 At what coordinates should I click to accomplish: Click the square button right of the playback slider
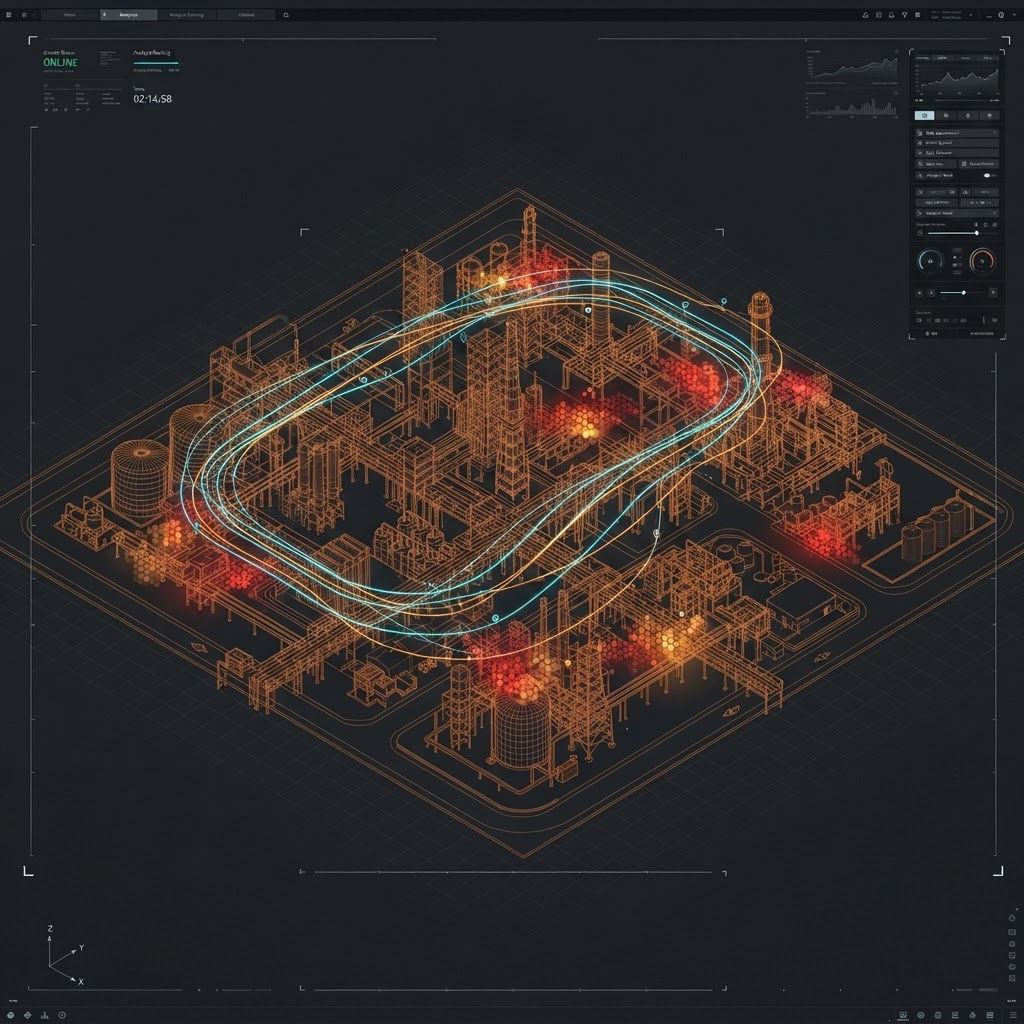coord(993,293)
